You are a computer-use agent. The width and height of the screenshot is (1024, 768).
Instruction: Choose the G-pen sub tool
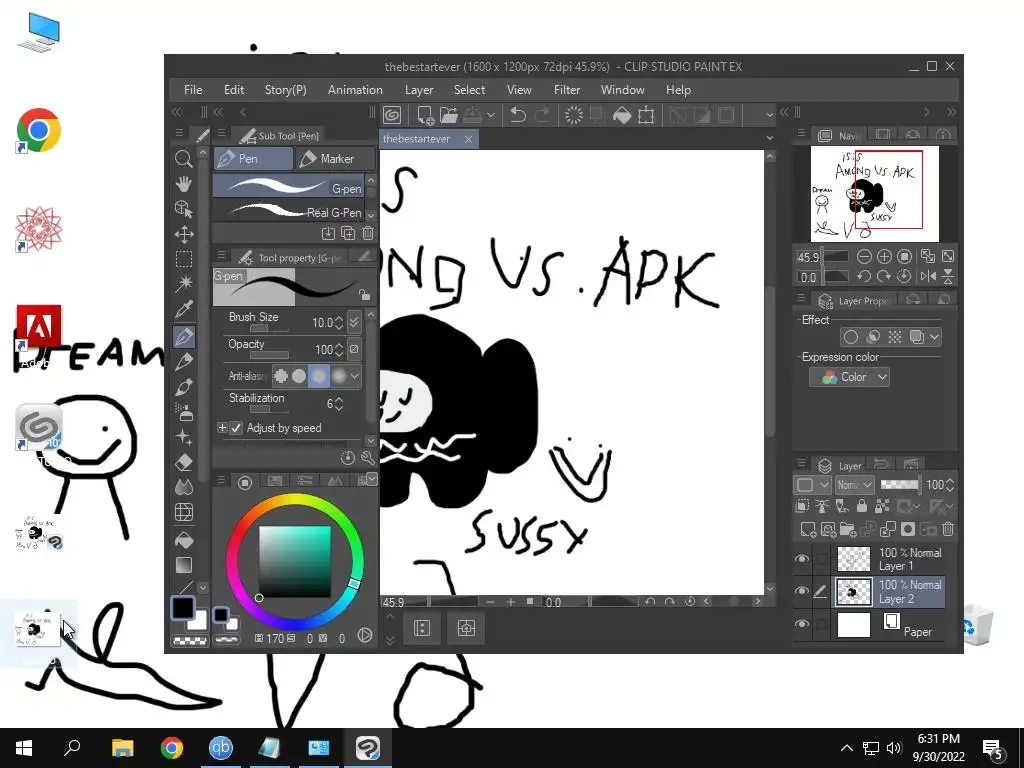click(288, 186)
